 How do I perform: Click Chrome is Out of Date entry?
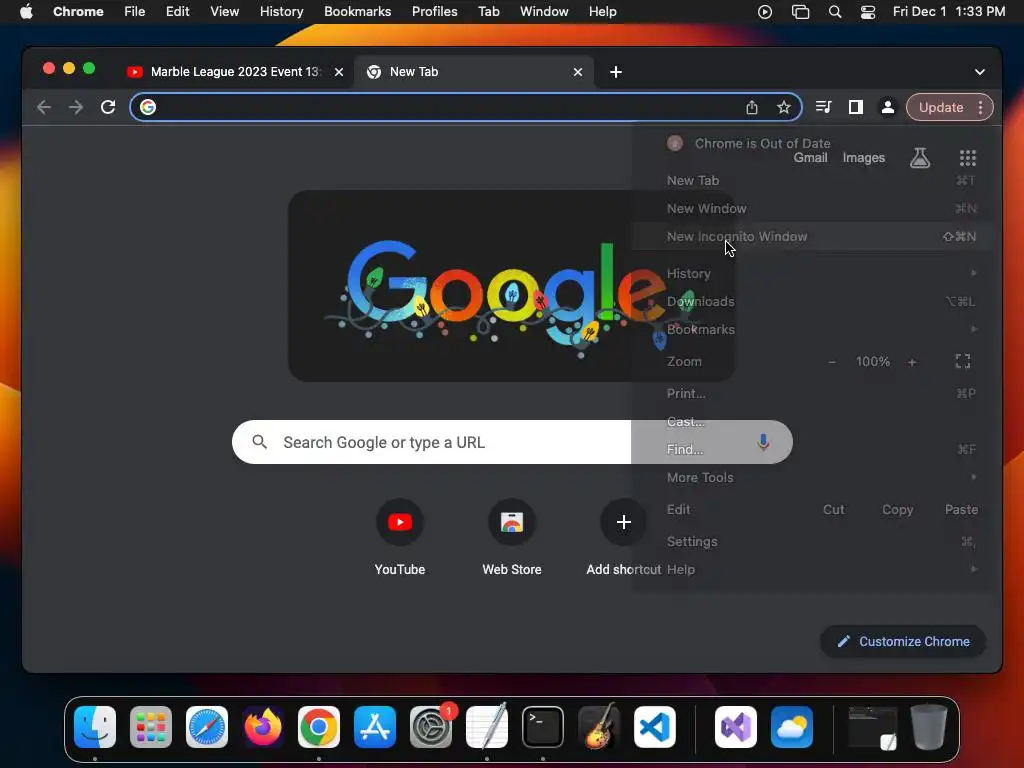[x=813, y=143]
